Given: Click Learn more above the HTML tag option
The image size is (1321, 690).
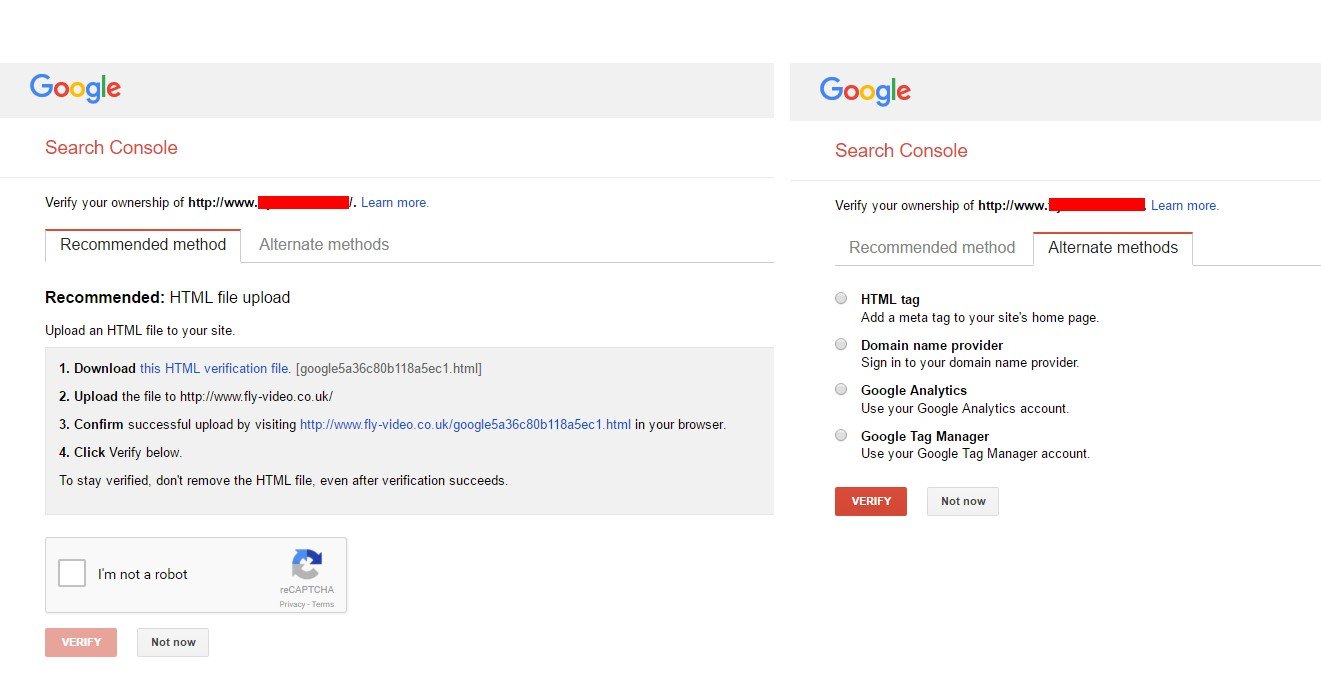Looking at the screenshot, I should tap(1185, 206).
